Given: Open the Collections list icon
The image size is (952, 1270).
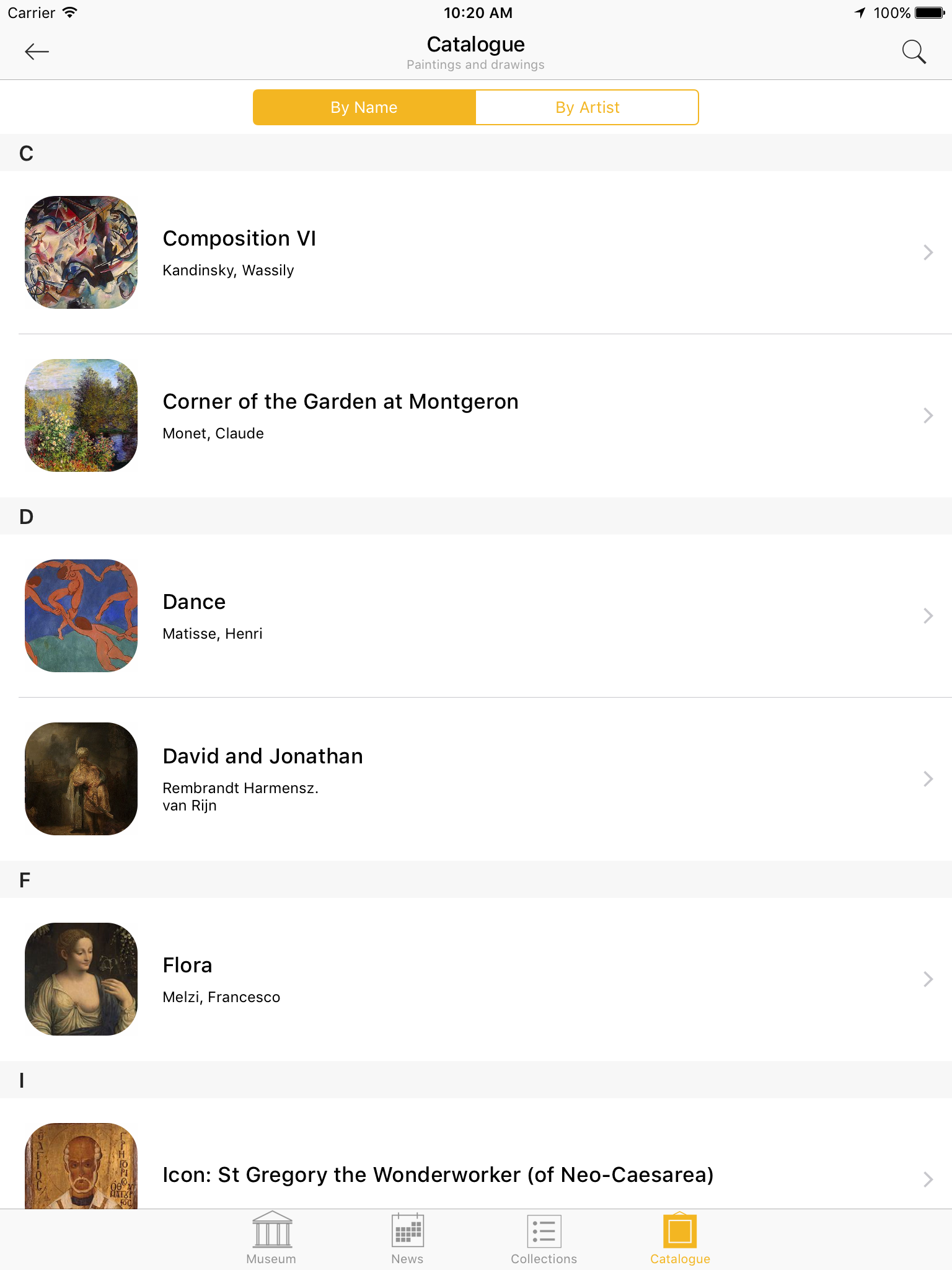Looking at the screenshot, I should point(544,1230).
